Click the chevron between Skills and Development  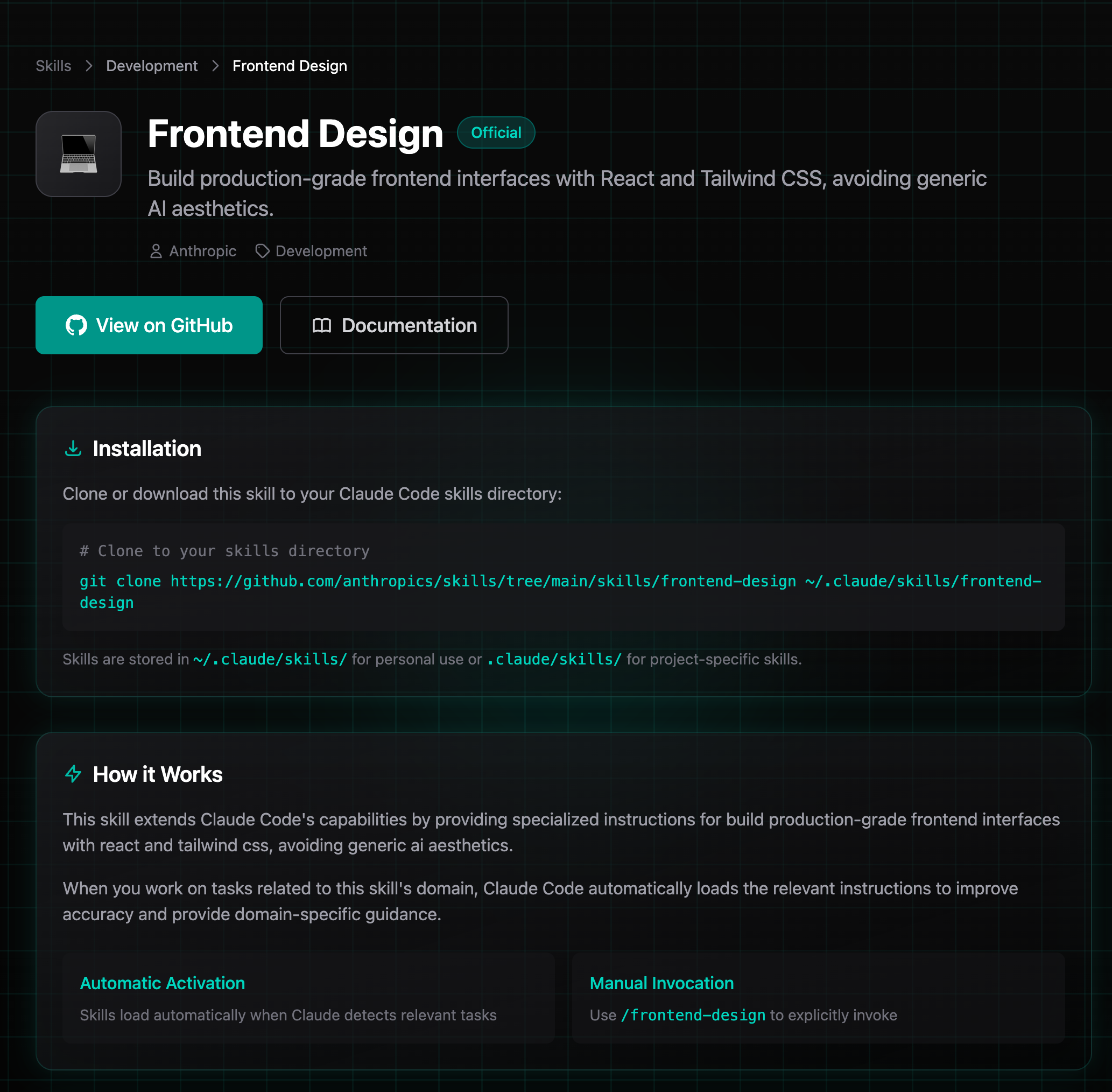[x=89, y=66]
